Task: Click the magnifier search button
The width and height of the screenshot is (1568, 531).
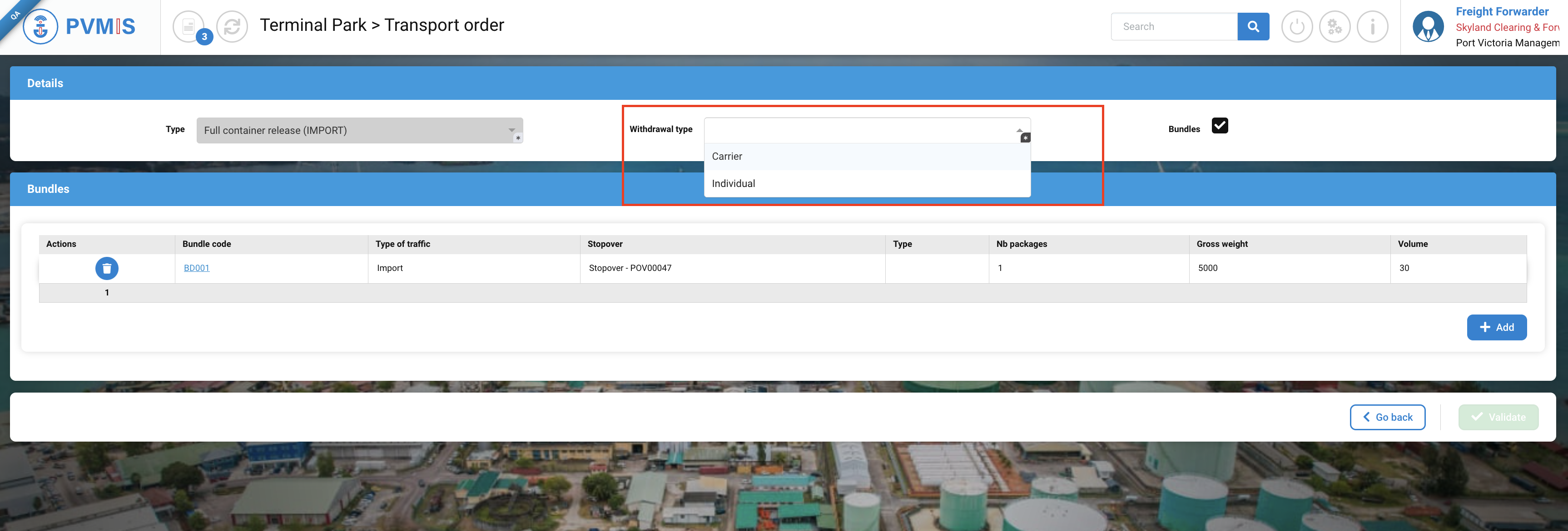Action: click(1253, 26)
